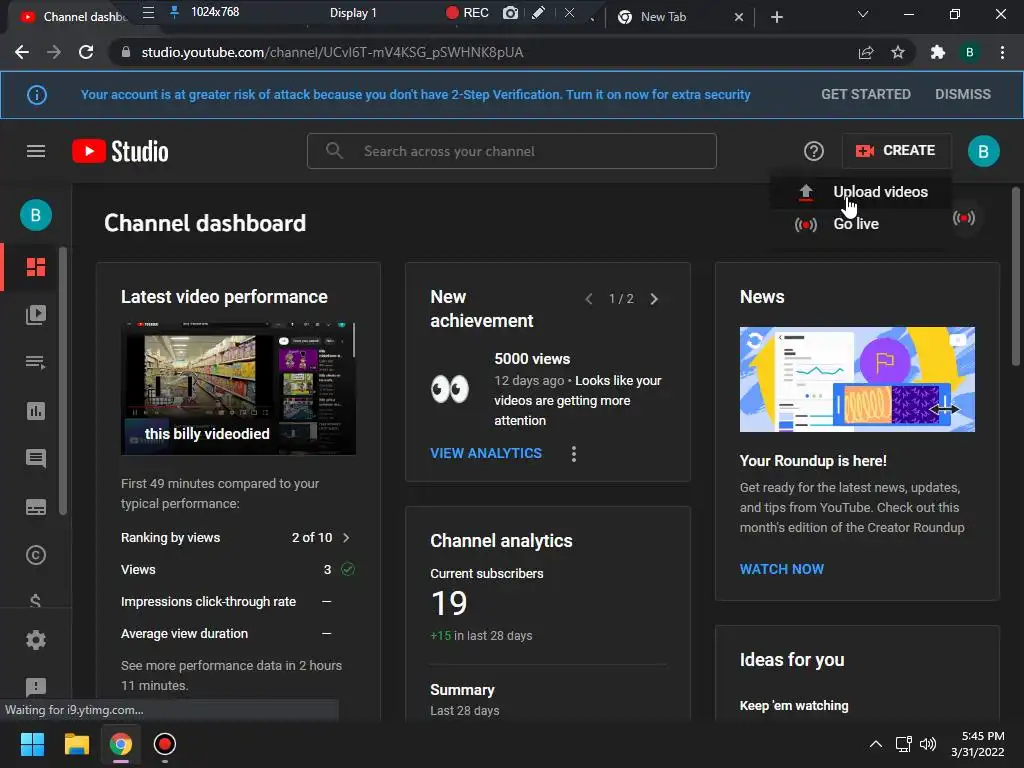Open the hamburger navigation menu in Studio
1024x768 pixels.
[36, 152]
